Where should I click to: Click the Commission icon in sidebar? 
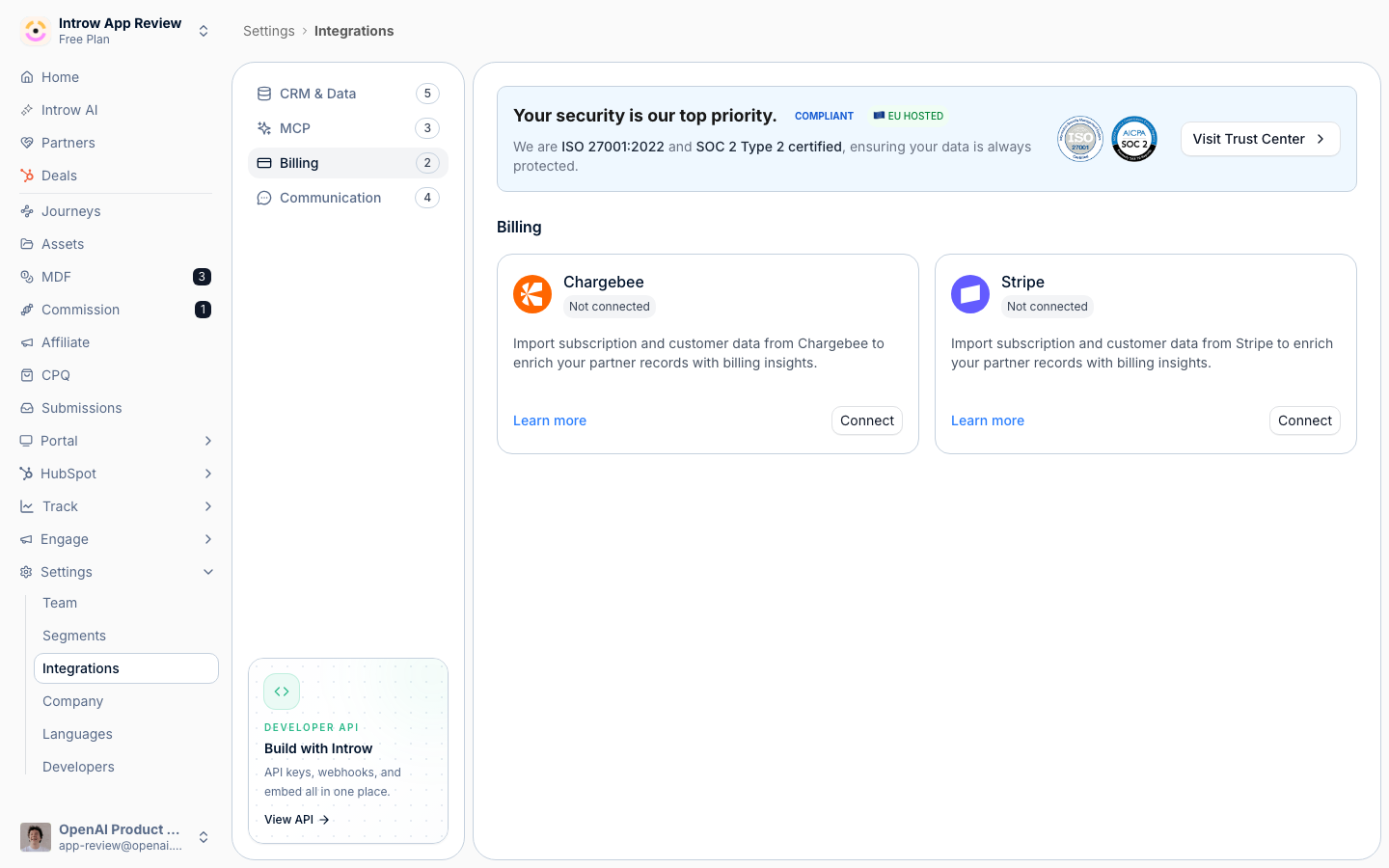[27, 310]
